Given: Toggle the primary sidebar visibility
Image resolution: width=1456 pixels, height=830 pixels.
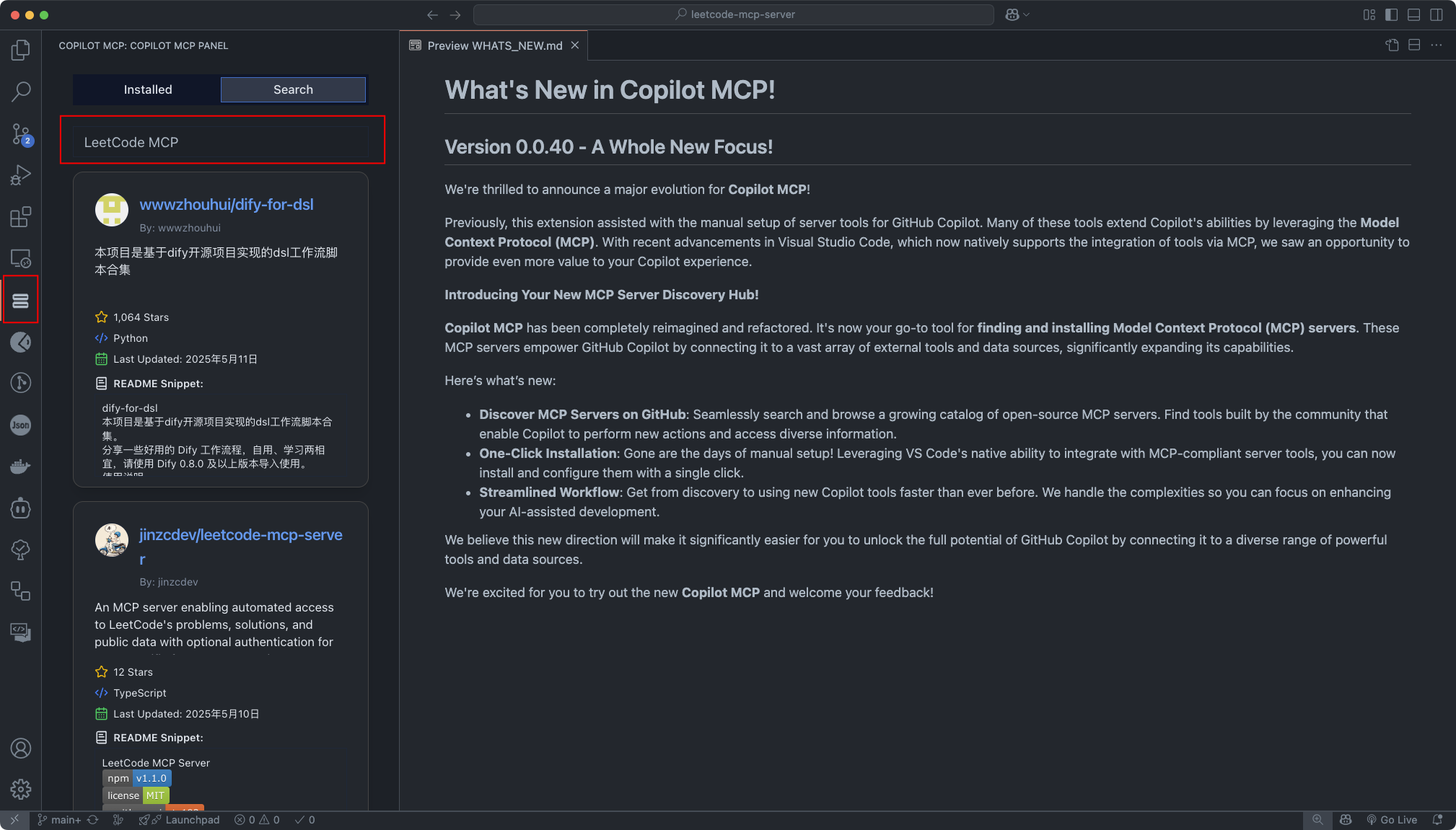Looking at the screenshot, I should [1392, 14].
